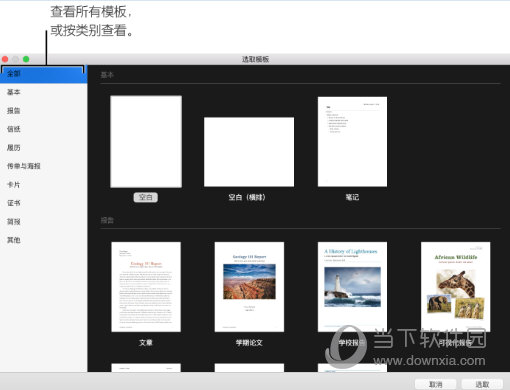This screenshot has width=510, height=390.
Task: Select the African Wildlife visual report thumbnail
Action: click(456, 287)
